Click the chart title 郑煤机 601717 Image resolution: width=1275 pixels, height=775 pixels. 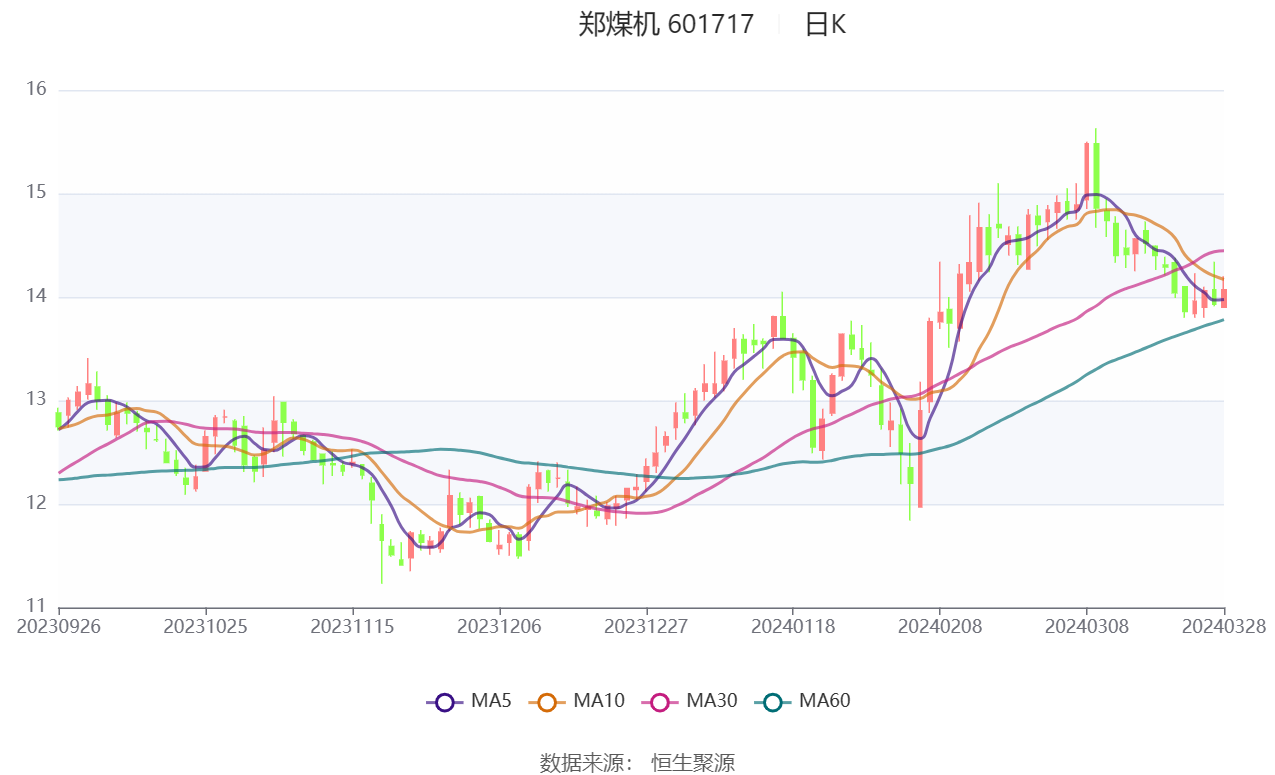[x=666, y=24]
